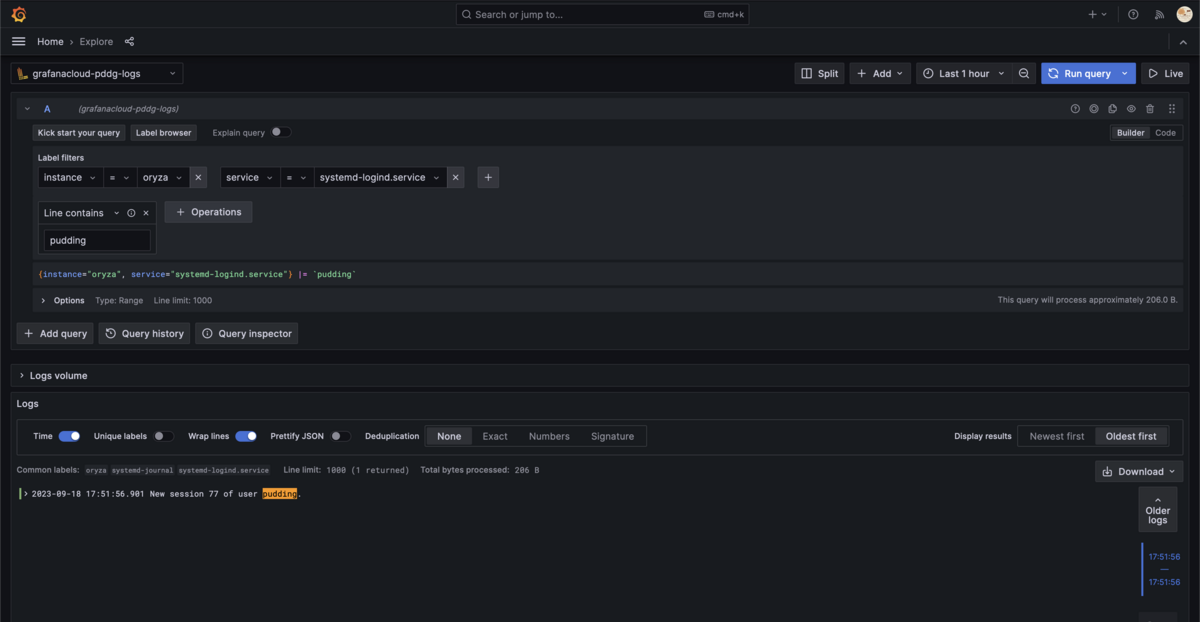This screenshot has width=1200, height=622.
Task: Open the Grafana logo home
Action: (18, 14)
